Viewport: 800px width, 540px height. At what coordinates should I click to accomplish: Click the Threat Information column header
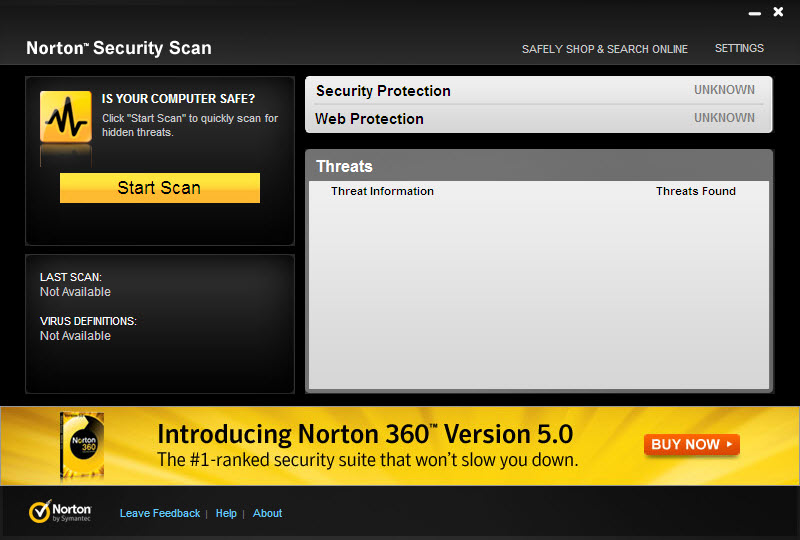pos(382,191)
